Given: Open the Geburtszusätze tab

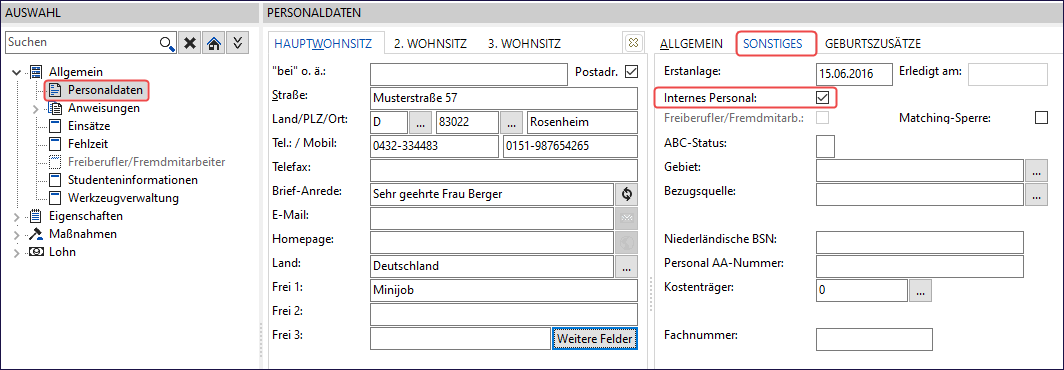Looking at the screenshot, I should pos(873,43).
